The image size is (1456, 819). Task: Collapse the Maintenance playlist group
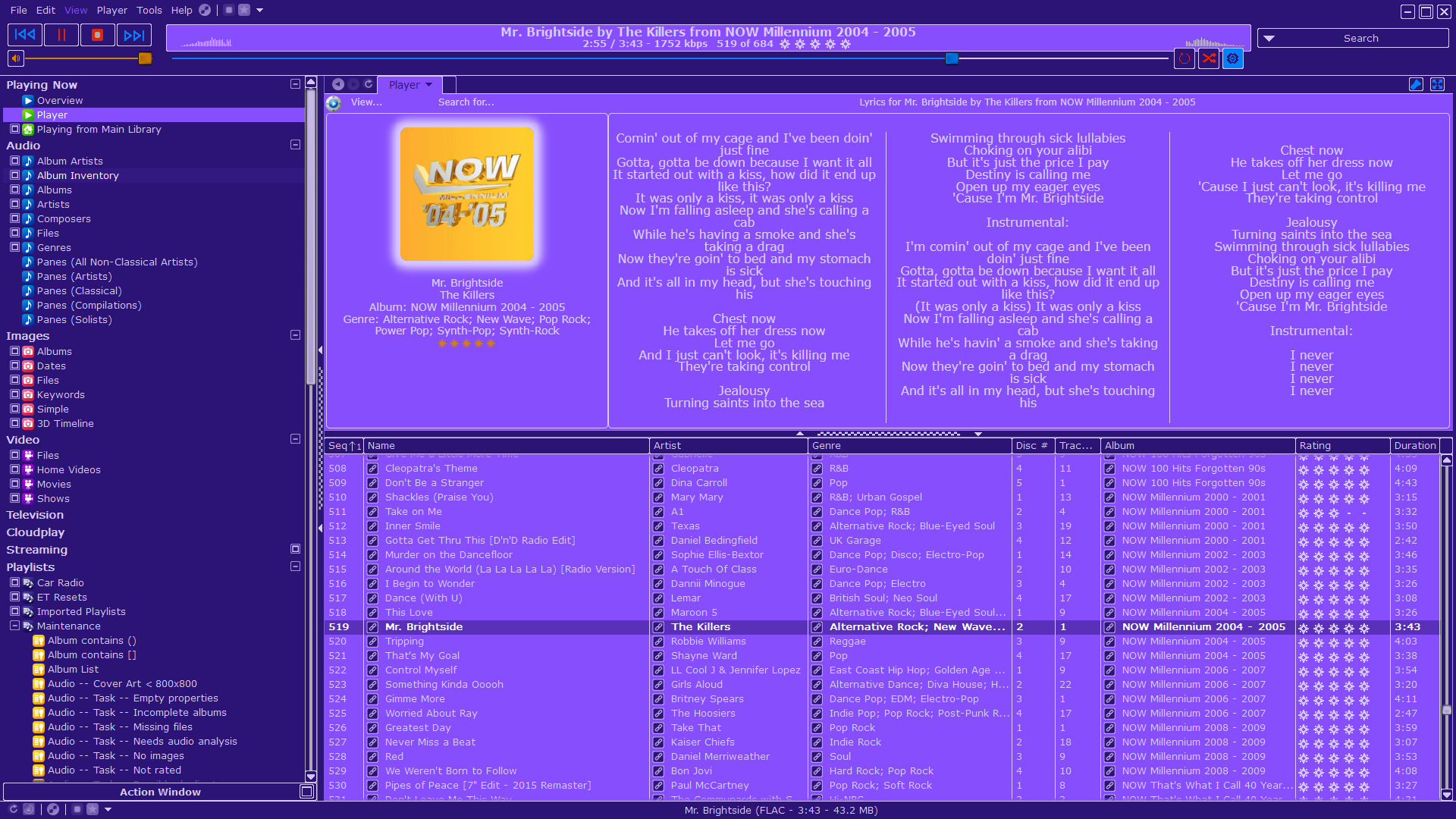click(14, 626)
